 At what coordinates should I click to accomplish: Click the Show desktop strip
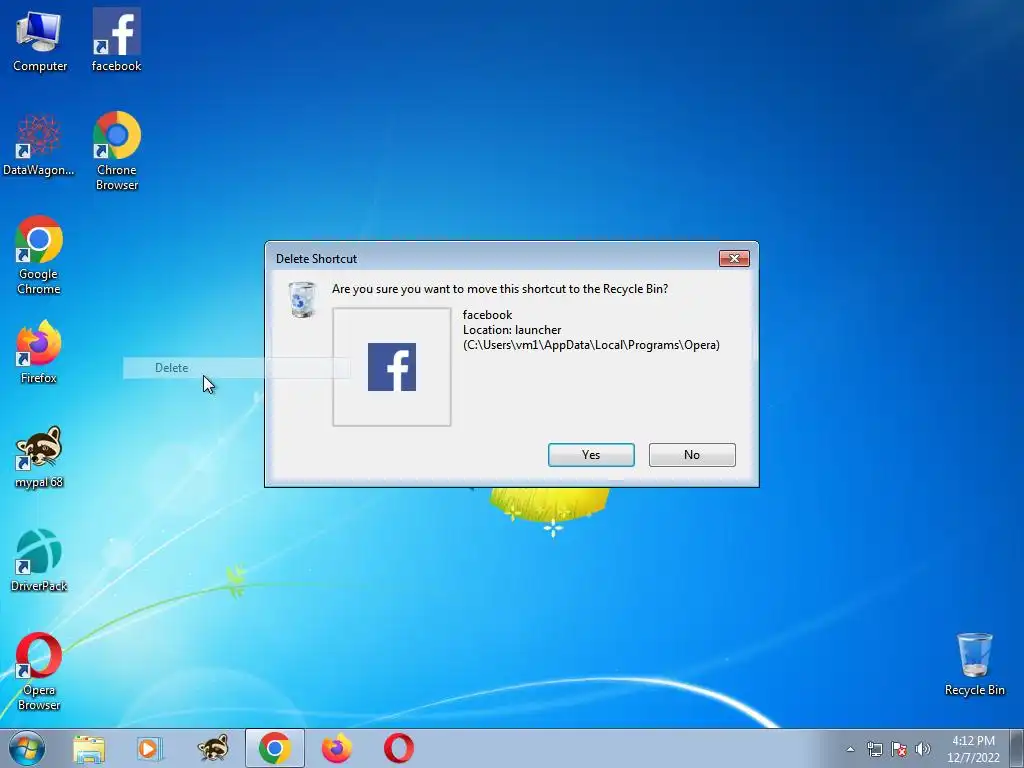click(x=1017, y=748)
